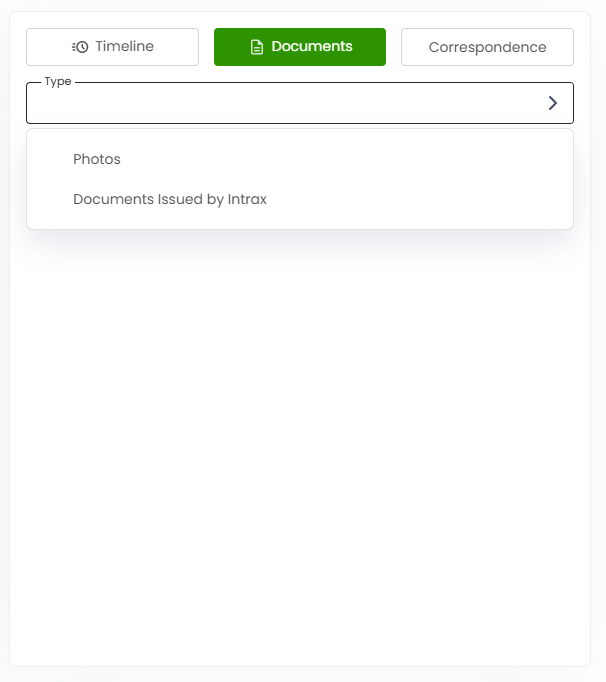This screenshot has width=606, height=682.
Task: Click the Correspondence button text
Action: pos(487,47)
